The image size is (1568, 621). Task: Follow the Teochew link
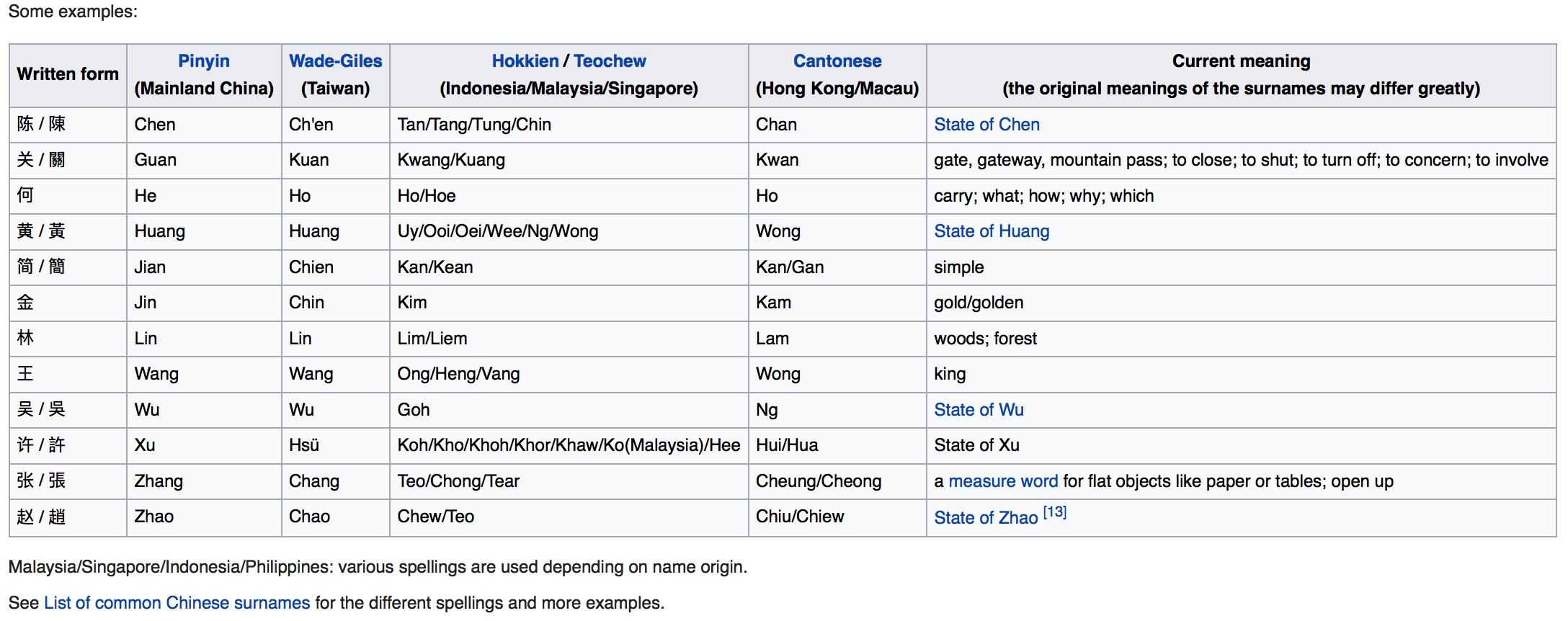pyautogui.click(x=610, y=61)
